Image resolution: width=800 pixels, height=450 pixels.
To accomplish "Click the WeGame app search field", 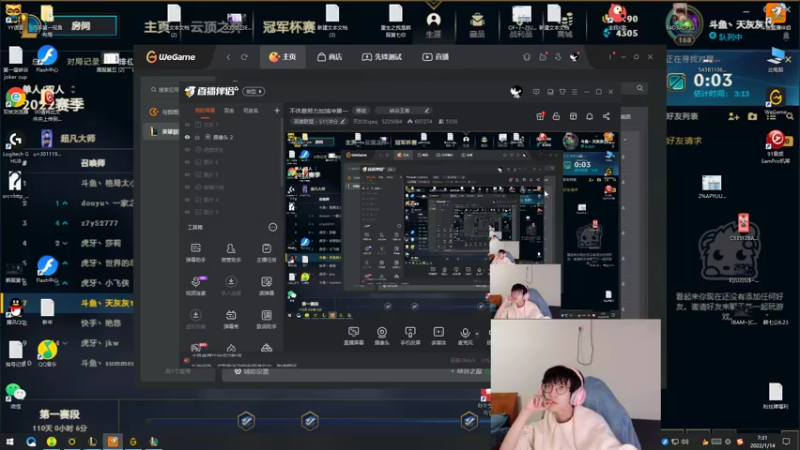I will point(164,90).
